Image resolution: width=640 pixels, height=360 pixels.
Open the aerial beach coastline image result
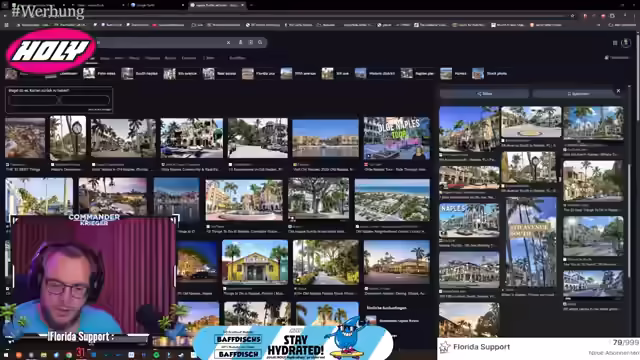coord(392,200)
